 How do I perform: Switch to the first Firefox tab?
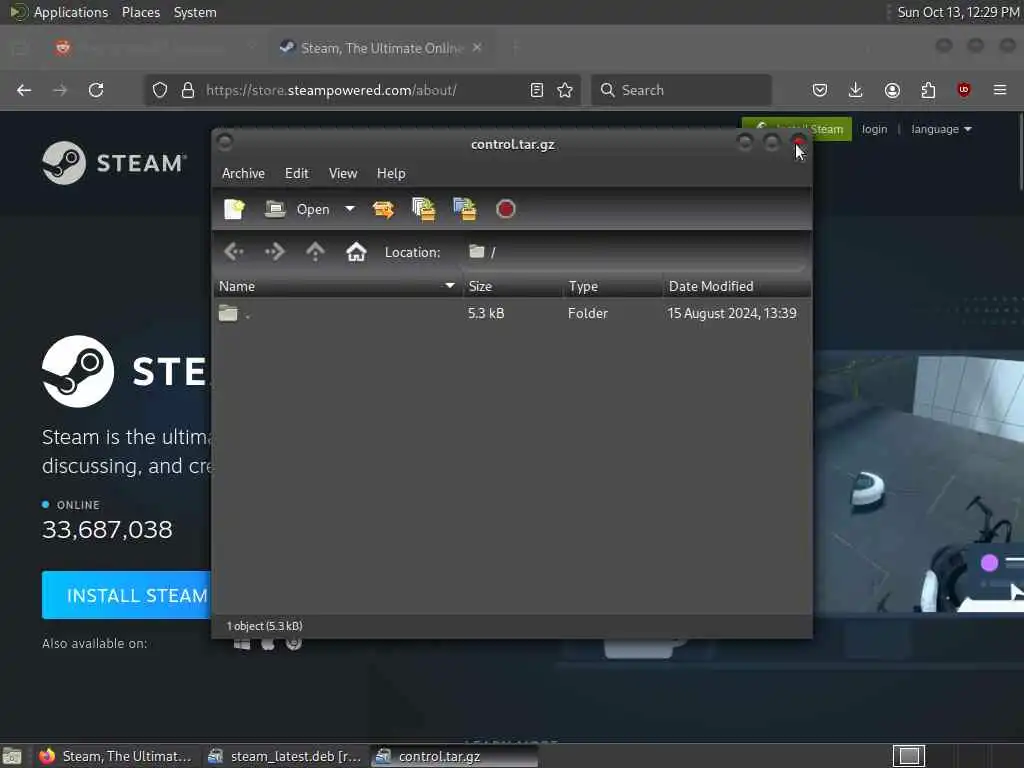[153, 48]
